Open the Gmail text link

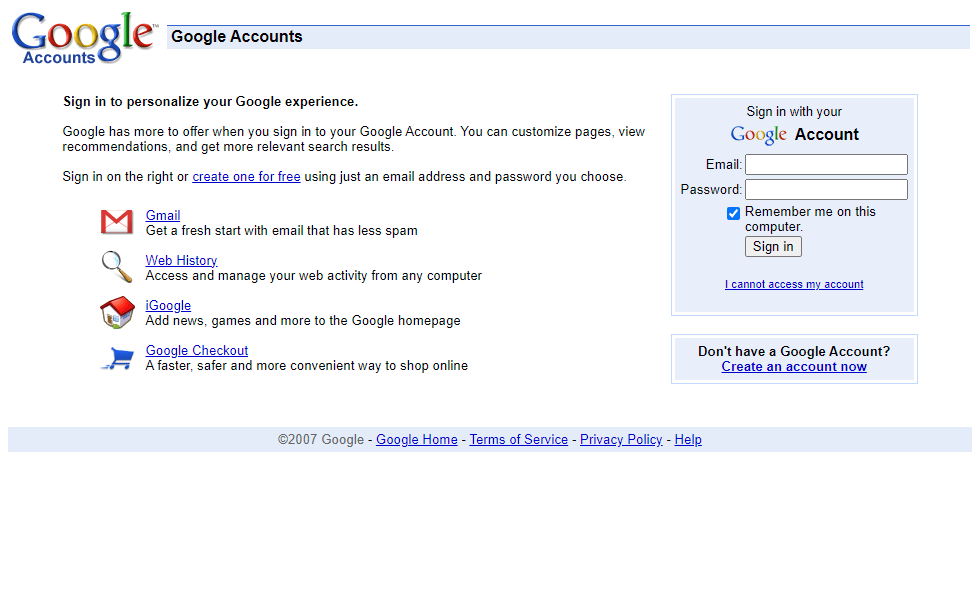[x=162, y=216]
